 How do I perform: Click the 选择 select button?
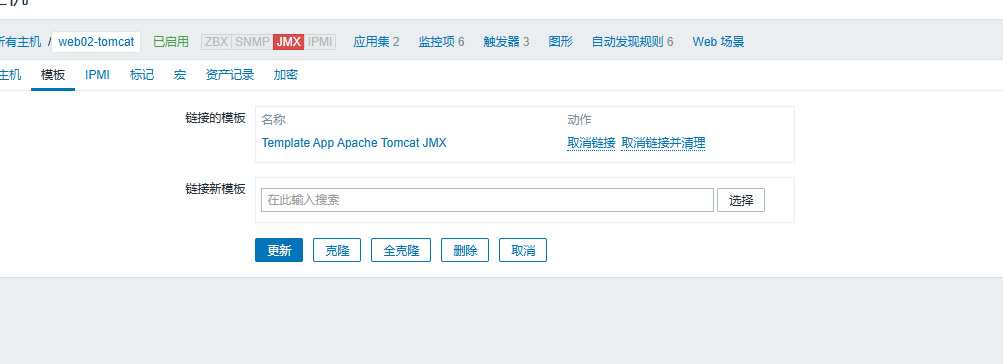[741, 200]
